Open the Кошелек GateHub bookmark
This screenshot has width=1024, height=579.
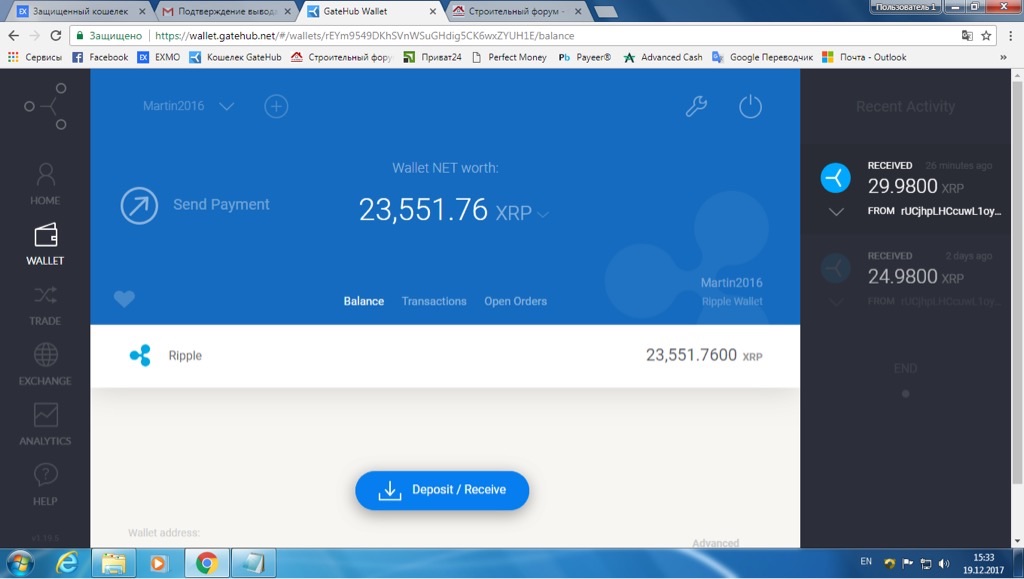tap(235, 57)
